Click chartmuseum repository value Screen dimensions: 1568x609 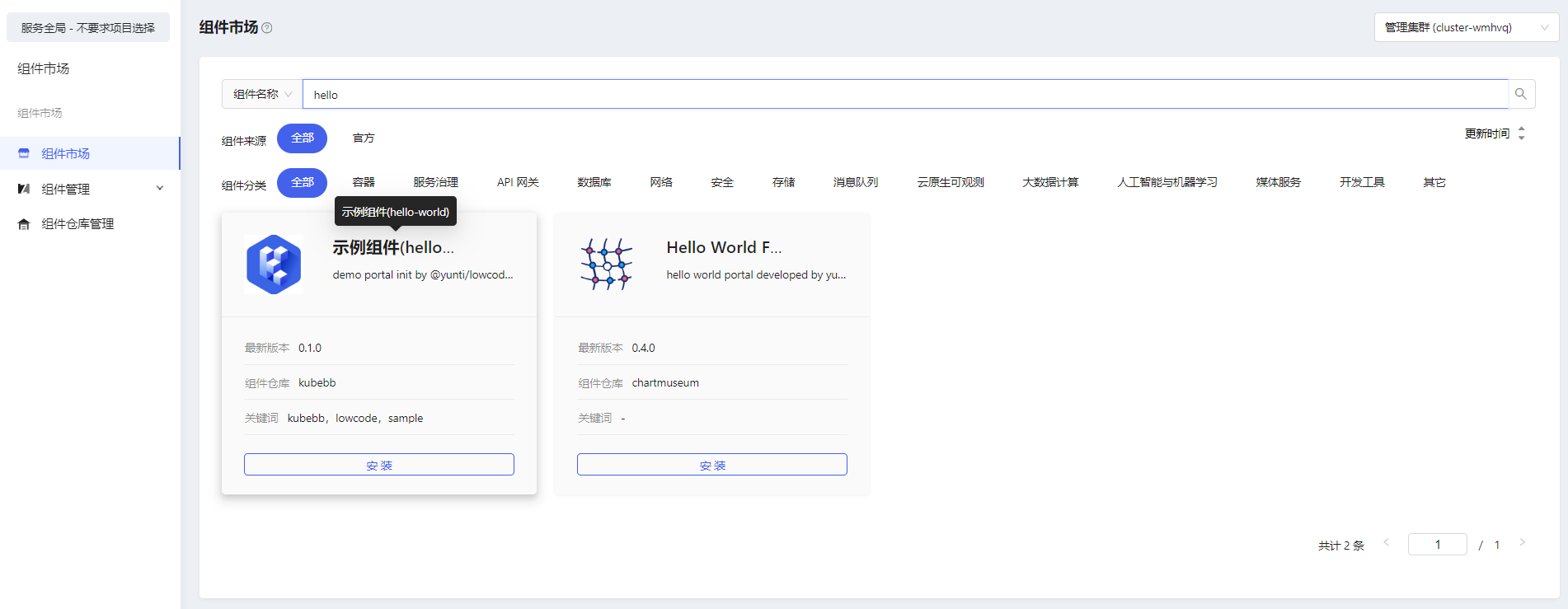(665, 382)
